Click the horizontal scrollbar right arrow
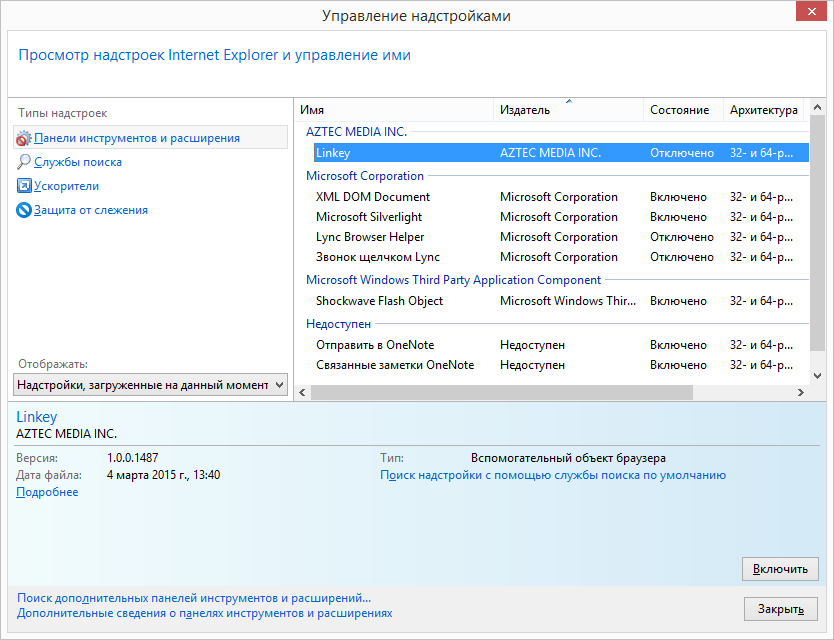Viewport: 834px width, 640px height. click(800, 393)
